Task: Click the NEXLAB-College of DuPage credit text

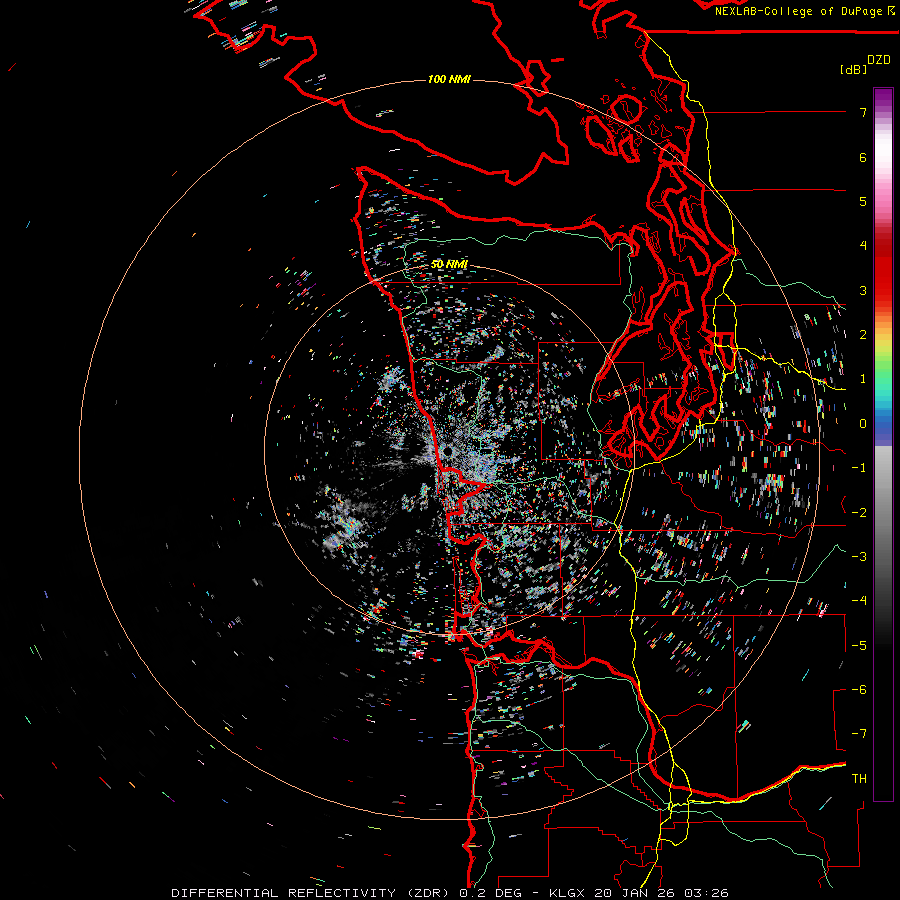Action: click(799, 11)
